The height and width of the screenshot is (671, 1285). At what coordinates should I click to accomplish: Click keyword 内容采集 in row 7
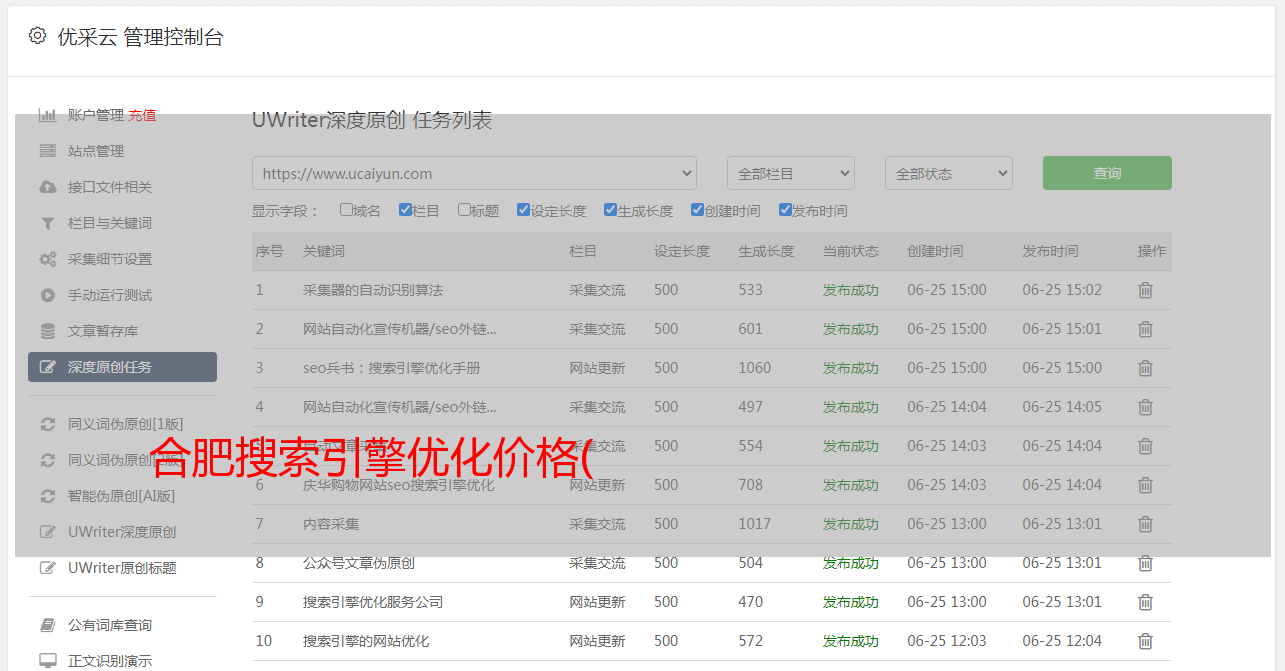click(331, 524)
